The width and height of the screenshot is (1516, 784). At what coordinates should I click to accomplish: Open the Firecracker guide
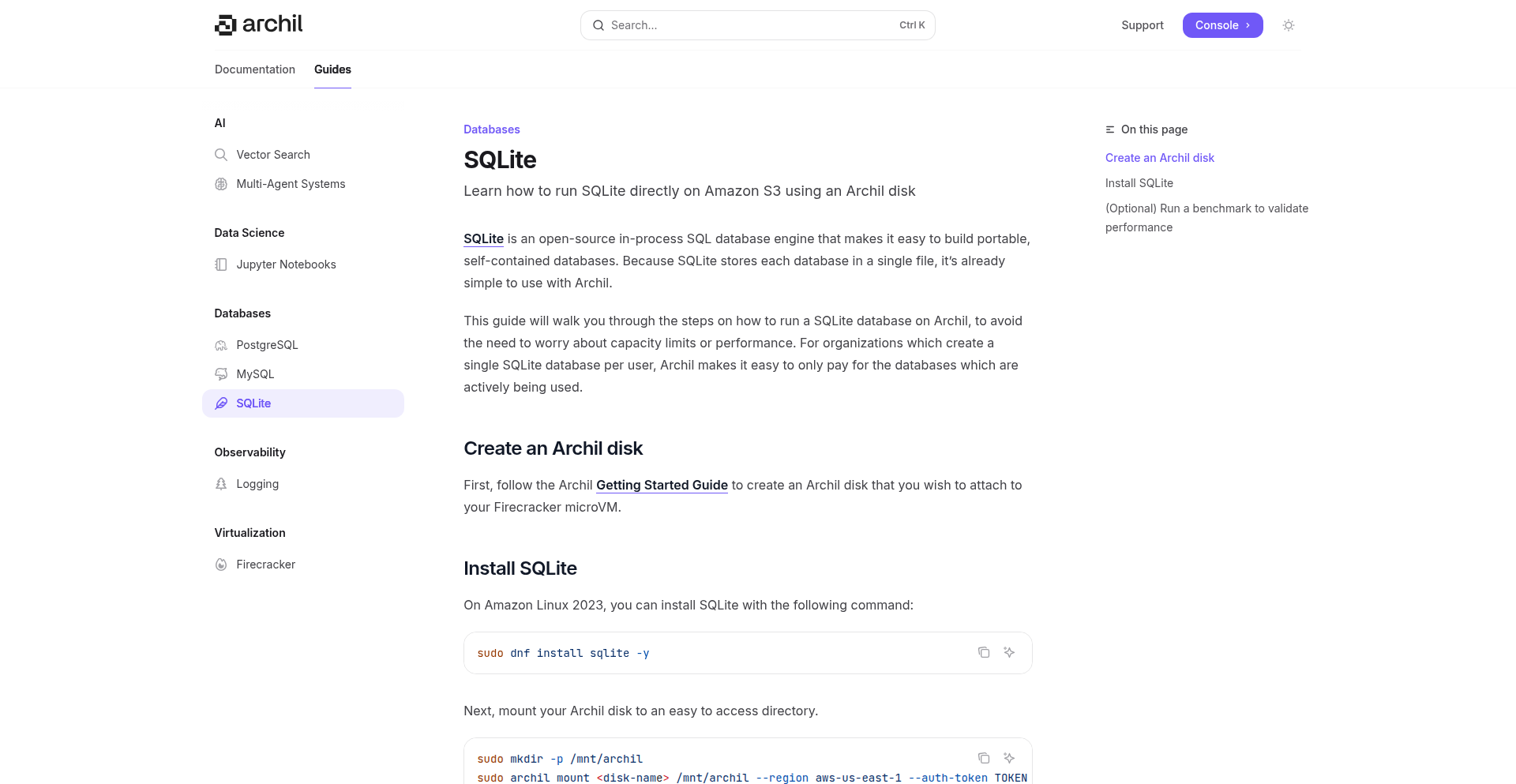point(265,565)
